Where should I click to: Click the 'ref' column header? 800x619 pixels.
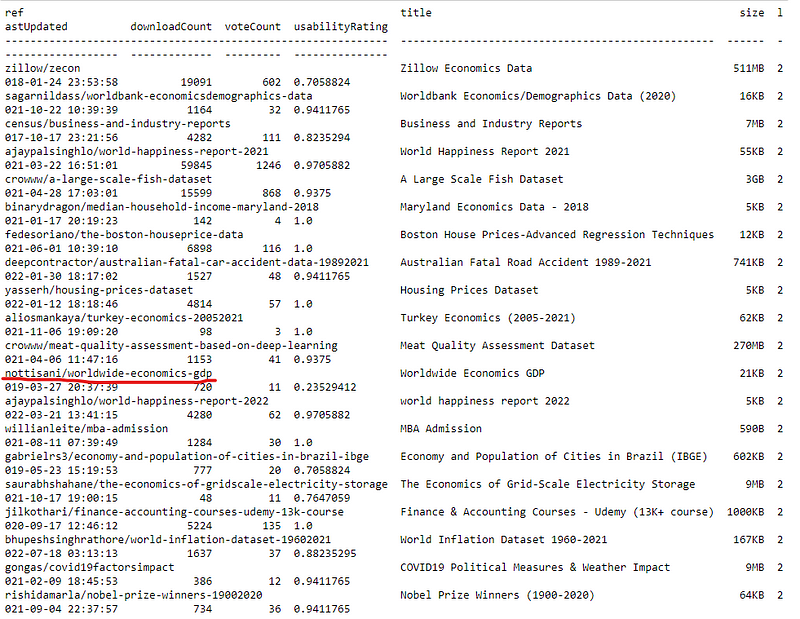coord(14,13)
